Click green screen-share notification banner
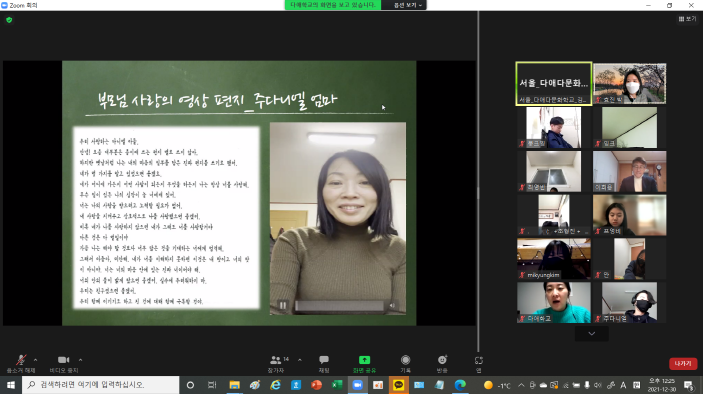This screenshot has width=703, height=394. [333, 5]
